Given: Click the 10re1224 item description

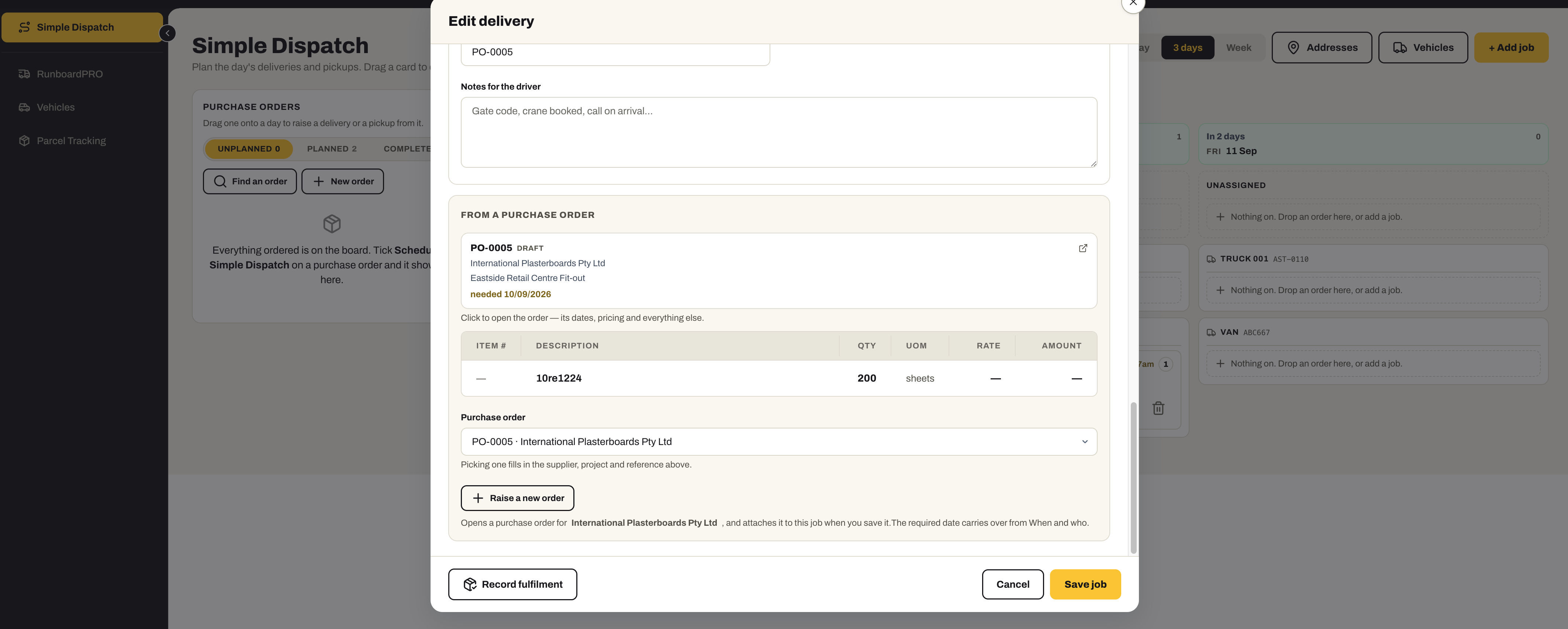Looking at the screenshot, I should 558,378.
